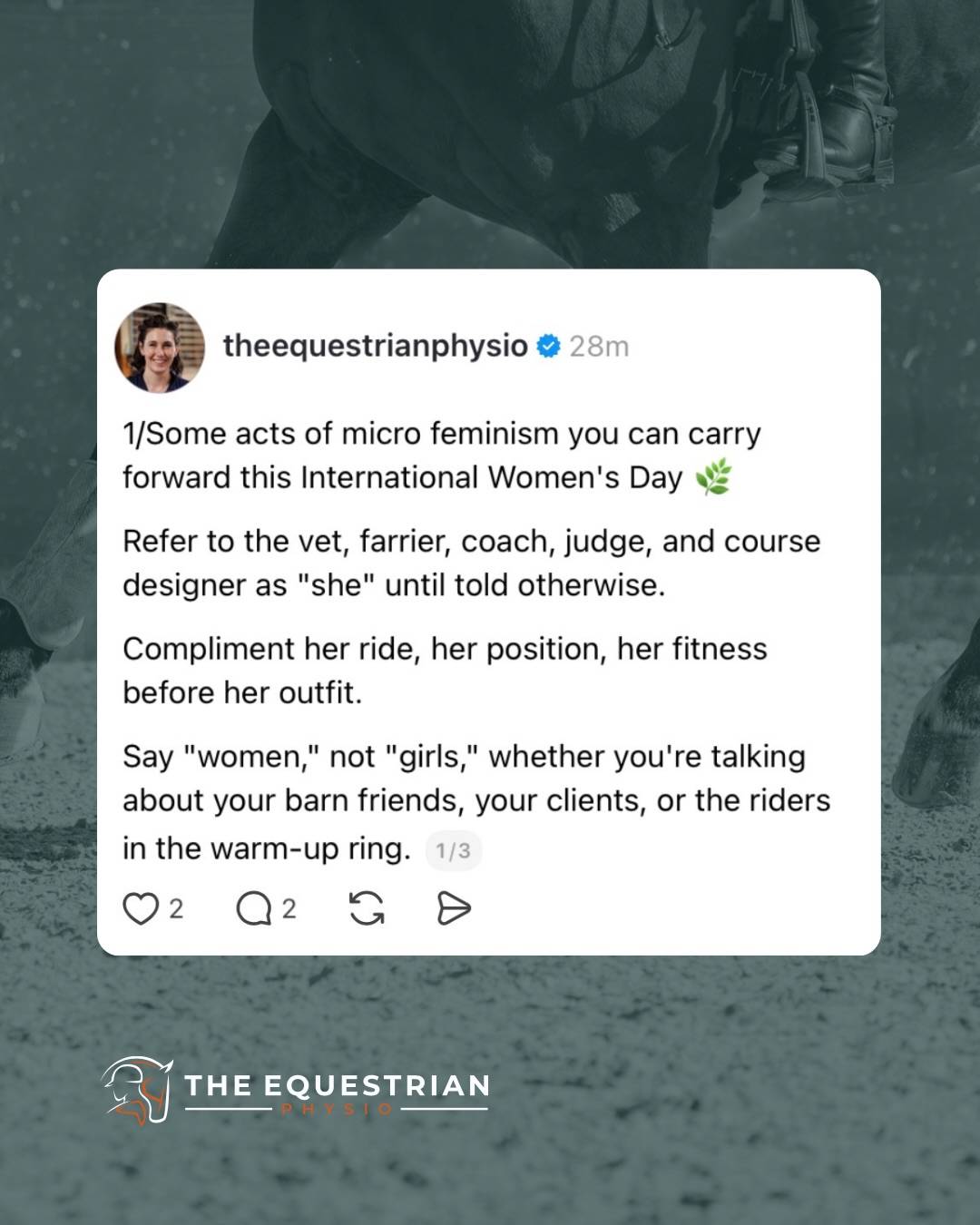Image resolution: width=980 pixels, height=1225 pixels.
Task: Click the like count showing 2
Action: tap(178, 908)
